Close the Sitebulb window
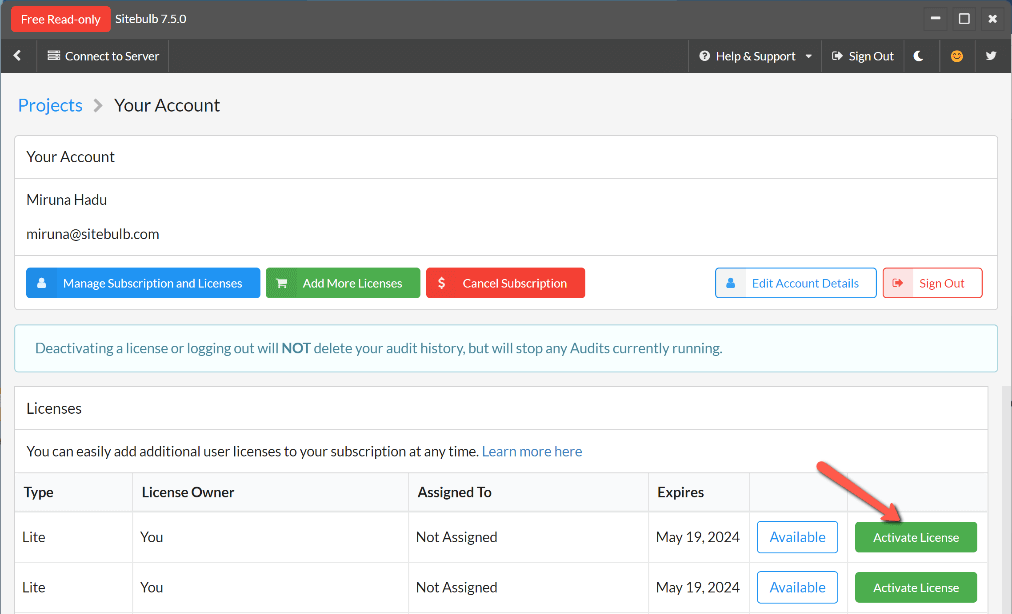 pyautogui.click(x=993, y=19)
